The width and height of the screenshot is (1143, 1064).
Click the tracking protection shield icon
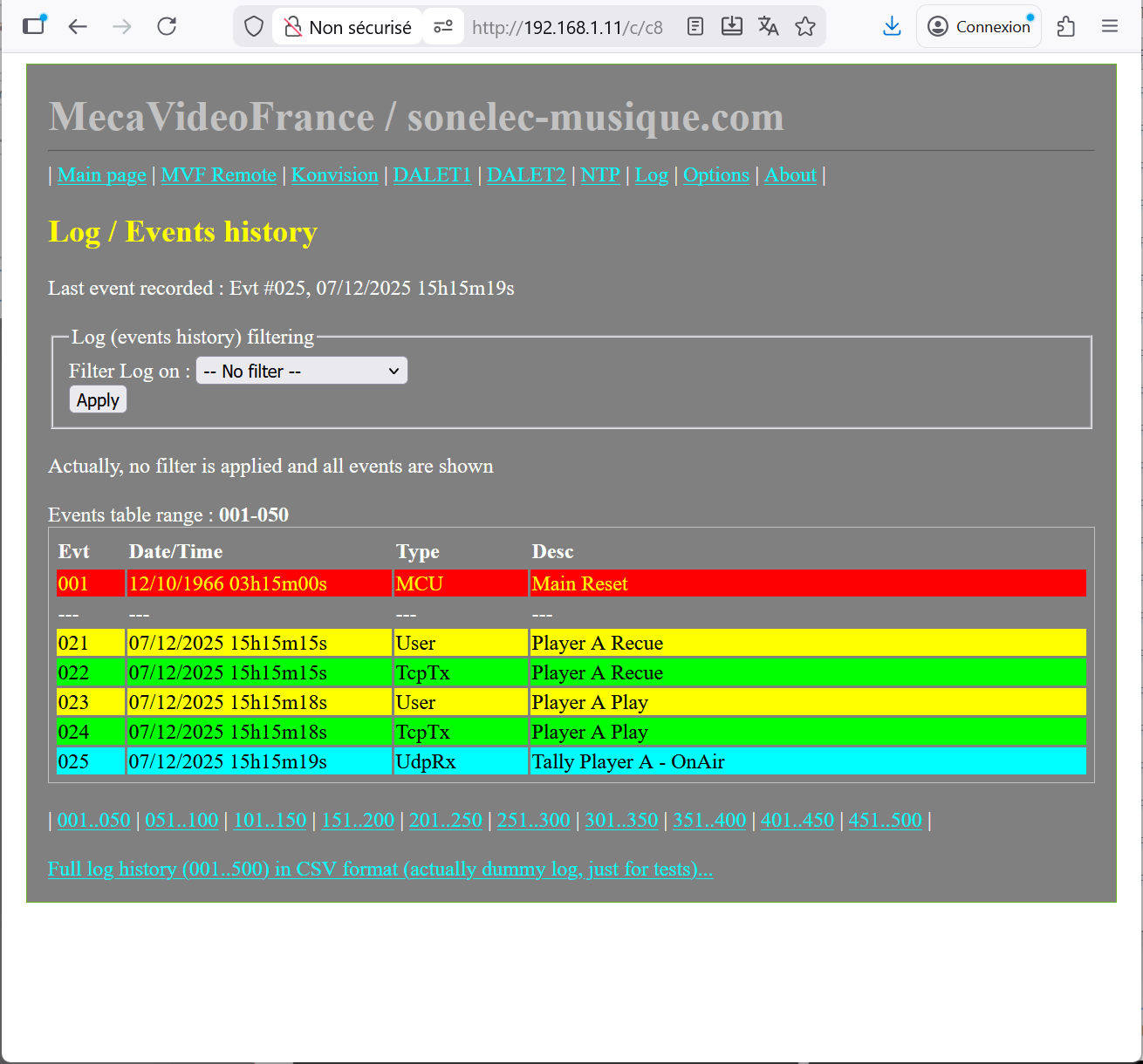254,27
